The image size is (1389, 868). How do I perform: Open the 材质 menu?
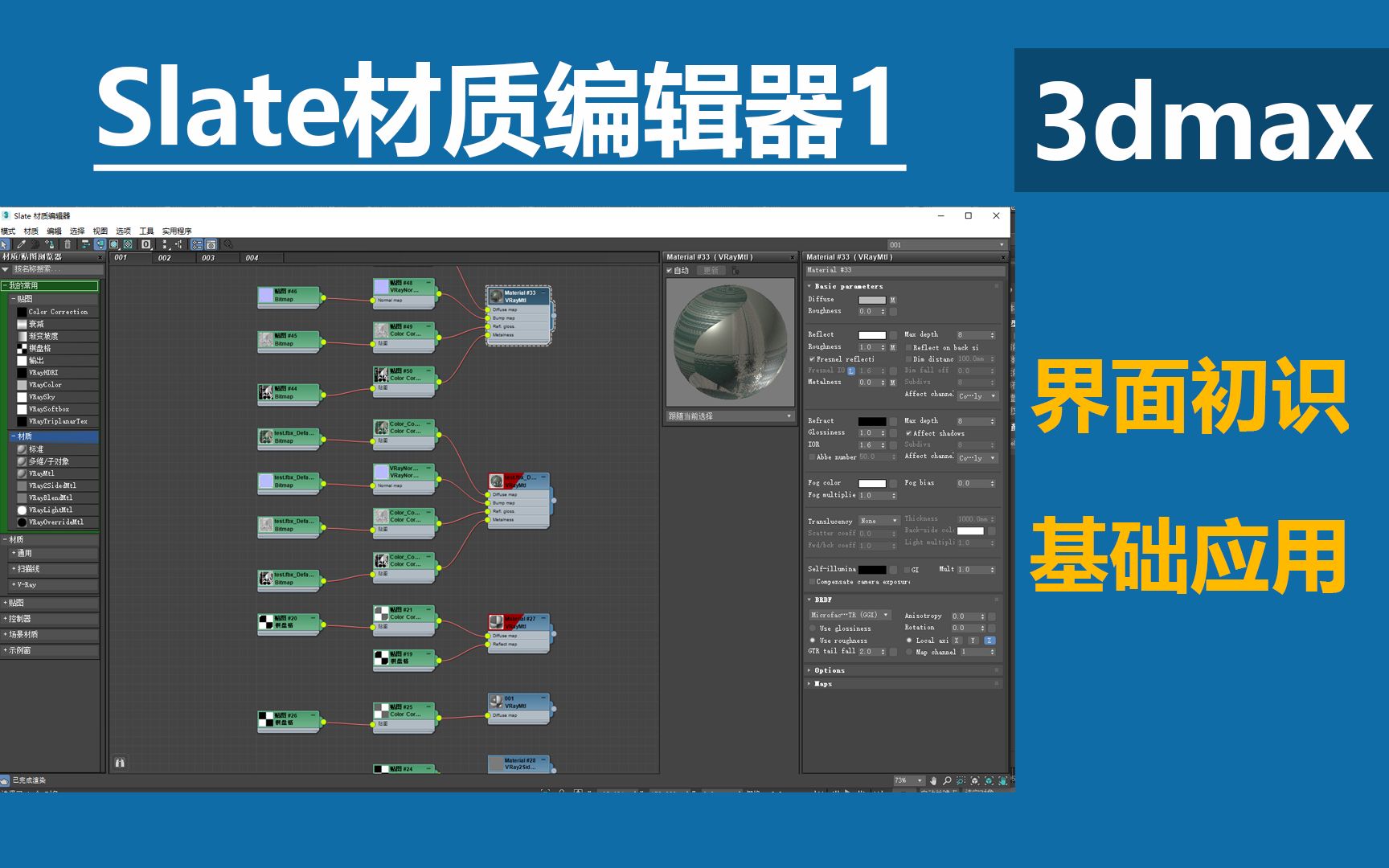click(31, 231)
